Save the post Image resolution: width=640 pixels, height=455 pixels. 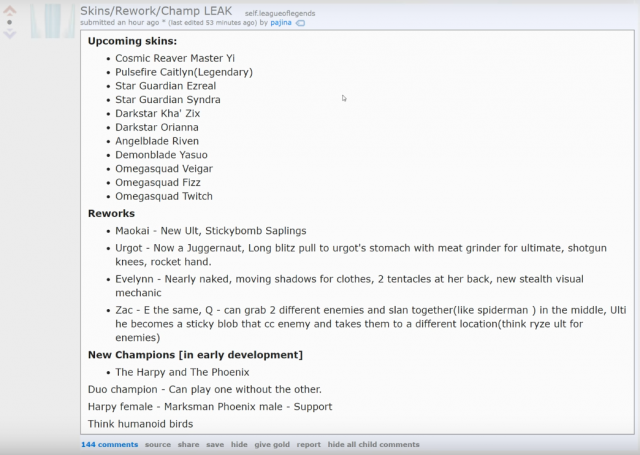215,444
